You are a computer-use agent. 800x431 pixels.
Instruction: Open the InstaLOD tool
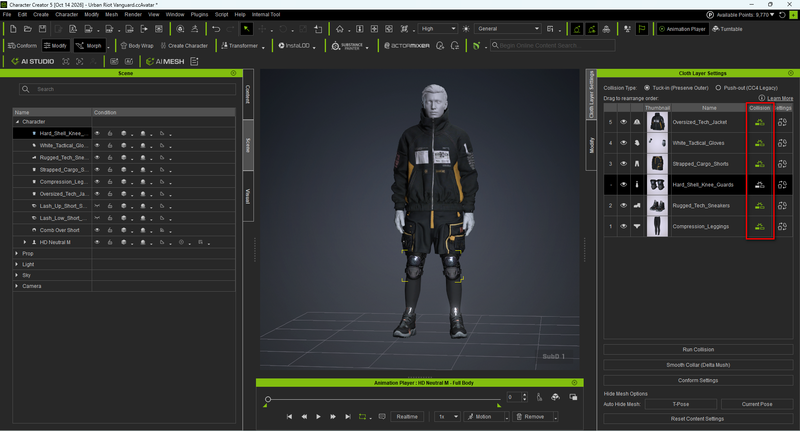coord(294,46)
